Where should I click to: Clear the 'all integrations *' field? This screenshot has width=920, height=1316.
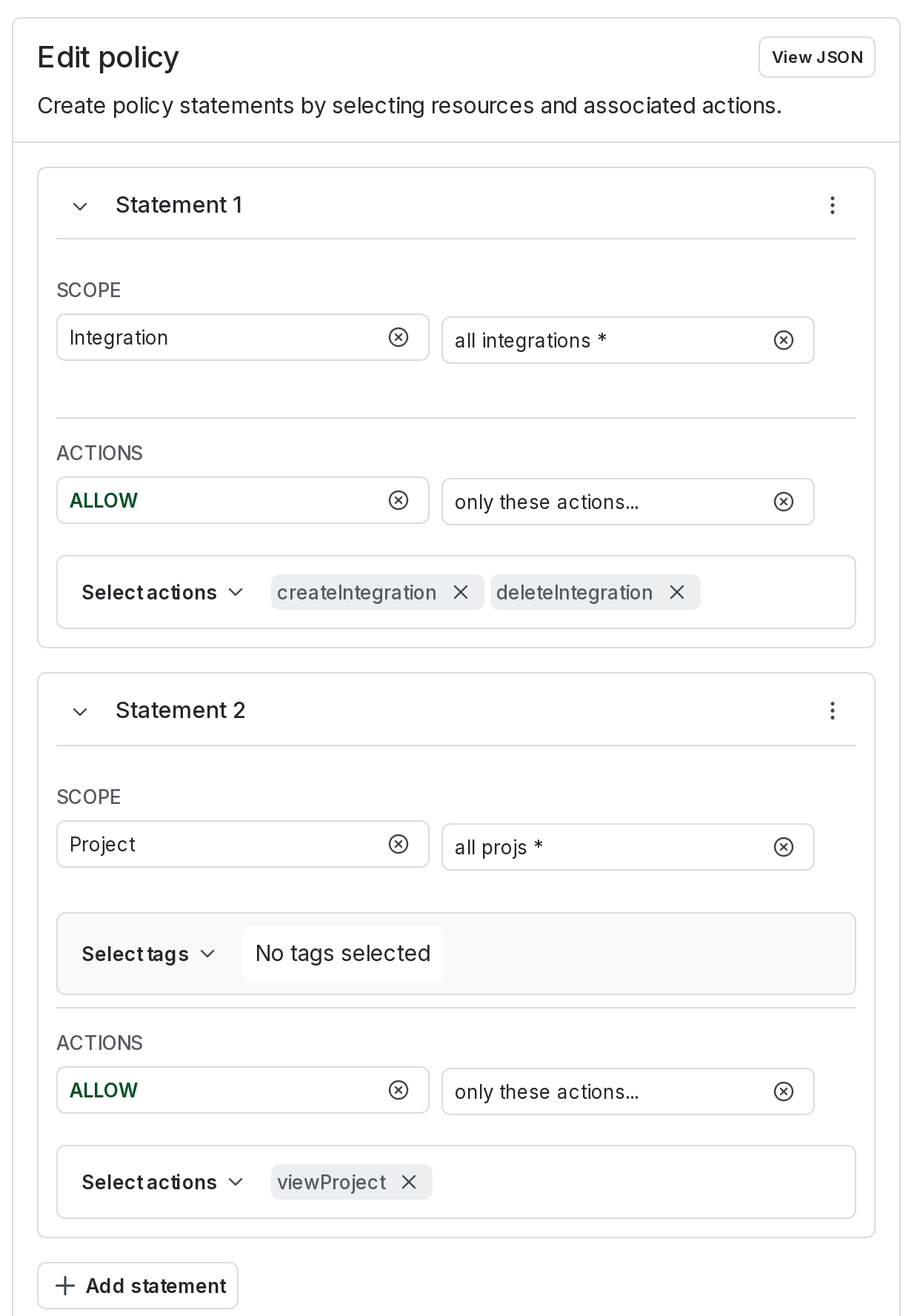point(783,340)
